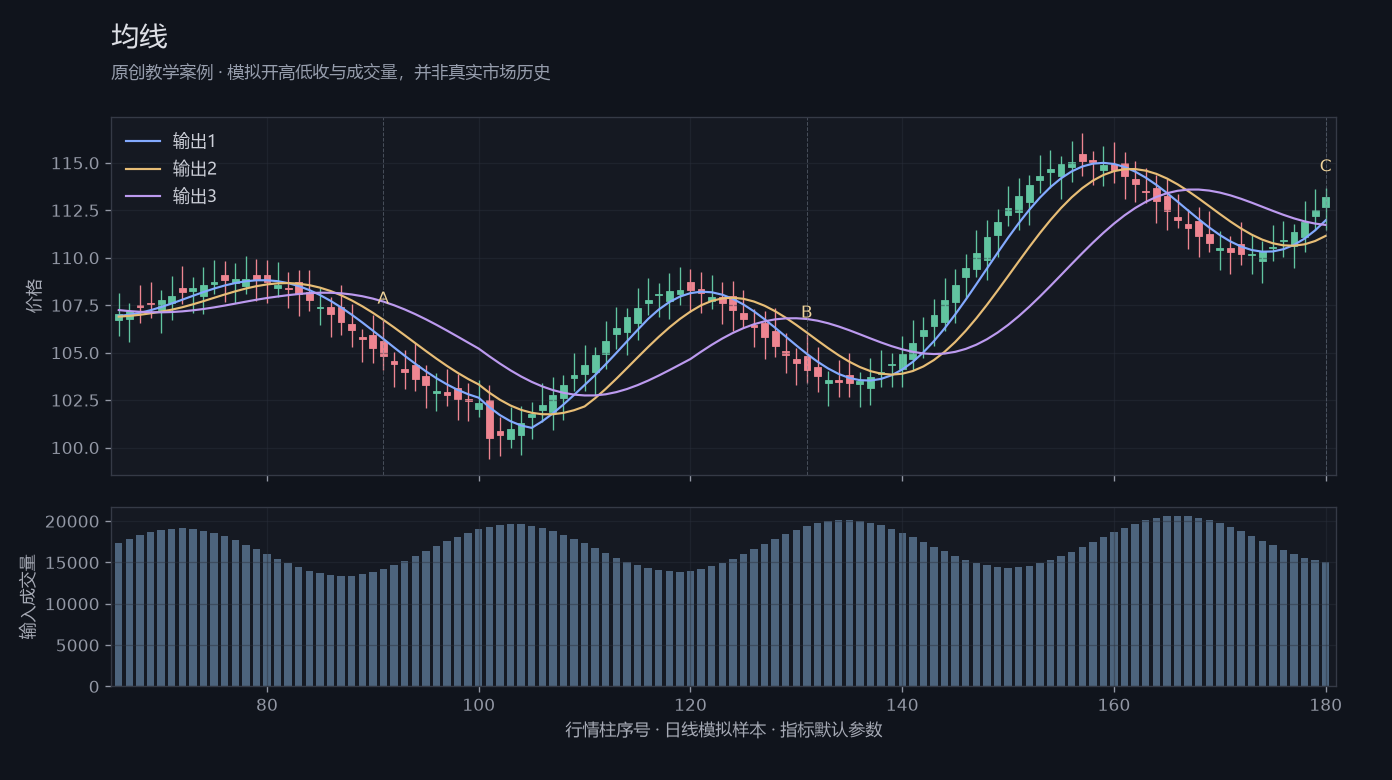Click the 15000 volume axis tick

point(73,563)
